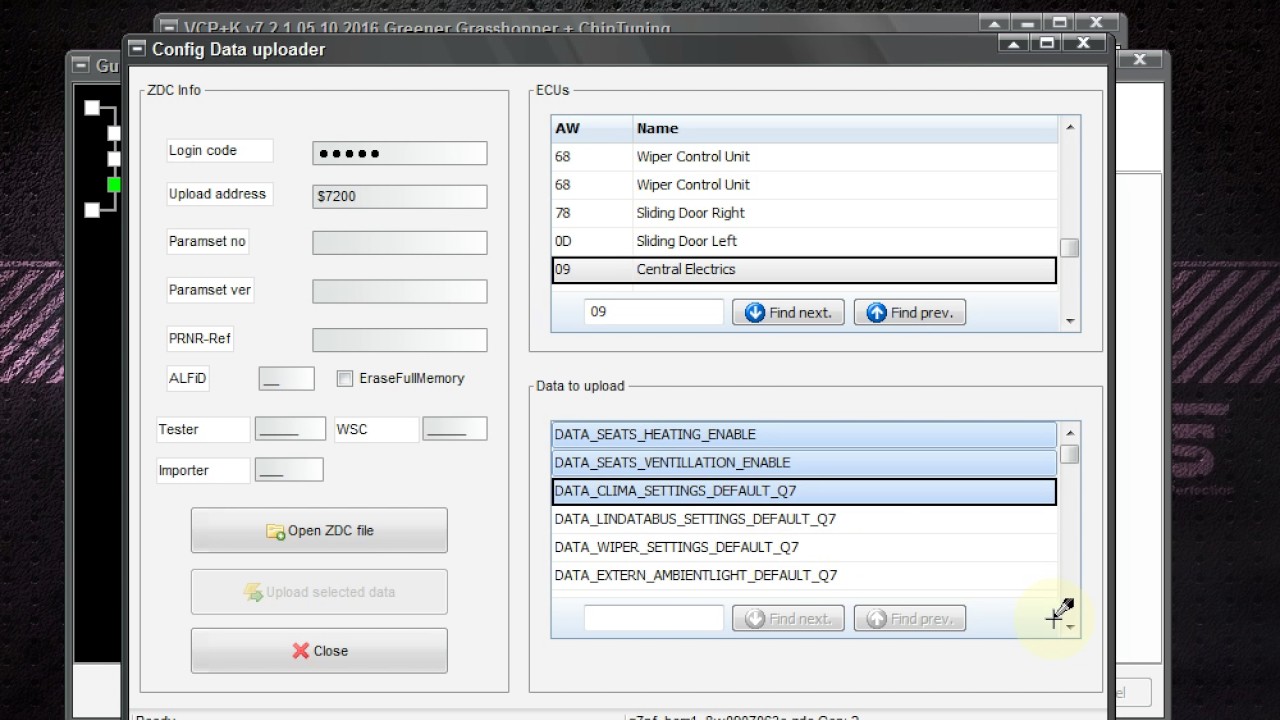Click the Data to upload list scrollbar thumb
1280x720 pixels.
1070,454
